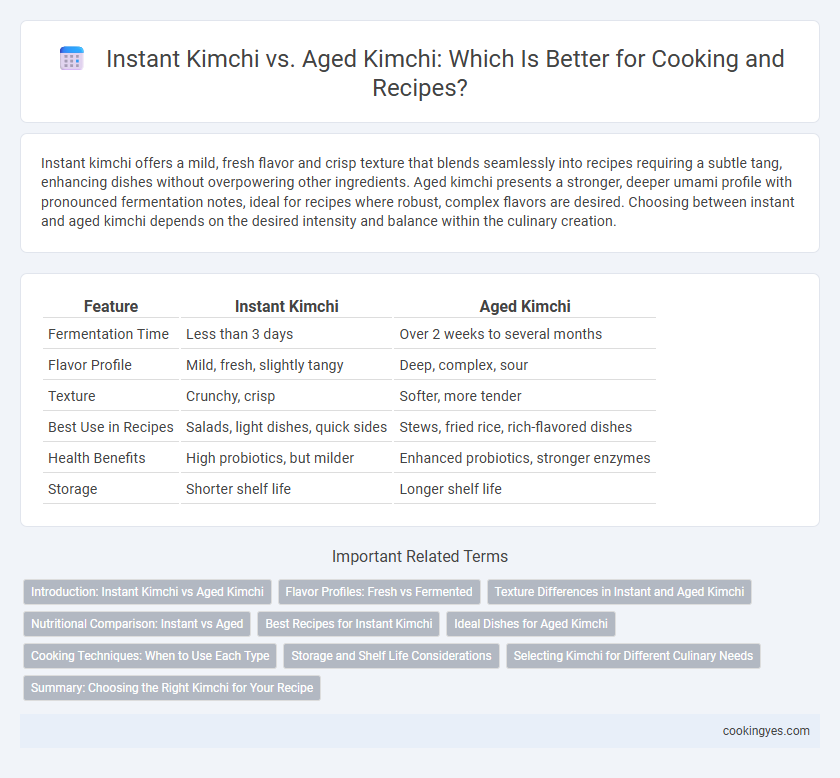Click the Aged Kimchi column header
Screen dimensions: 840x778
tap(525, 306)
